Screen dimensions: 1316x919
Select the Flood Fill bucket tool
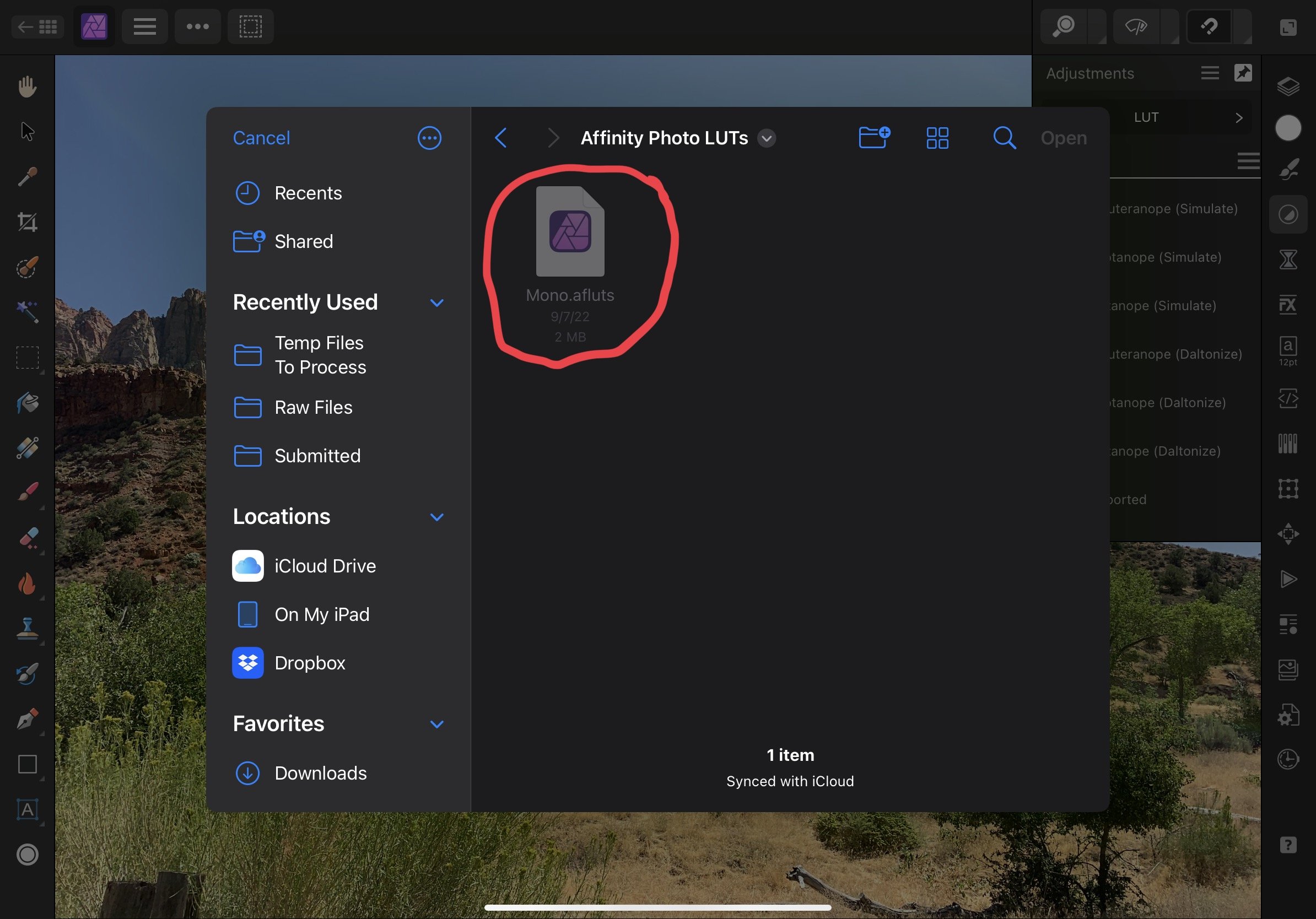27,403
